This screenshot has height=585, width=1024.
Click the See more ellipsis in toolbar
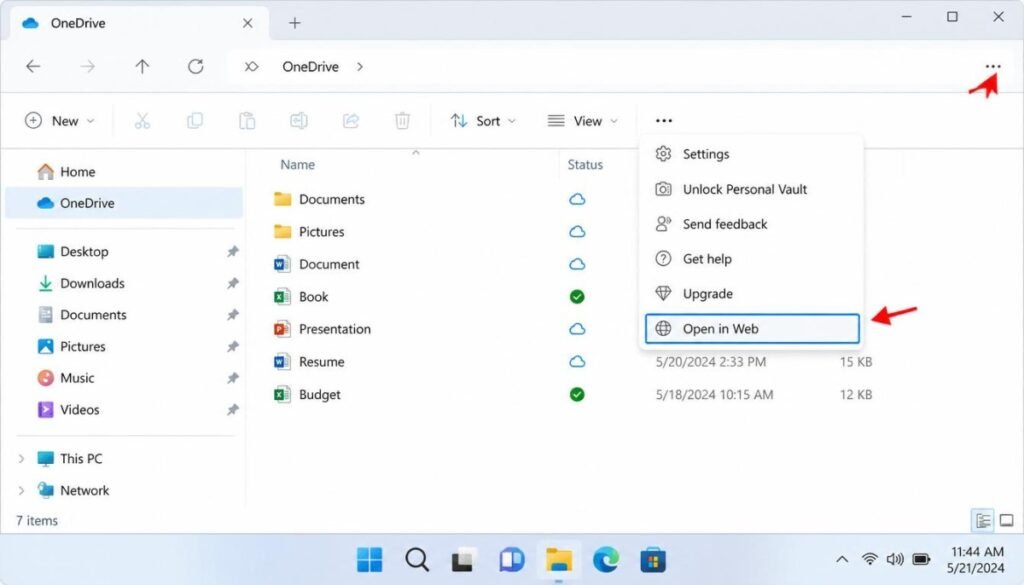click(664, 121)
